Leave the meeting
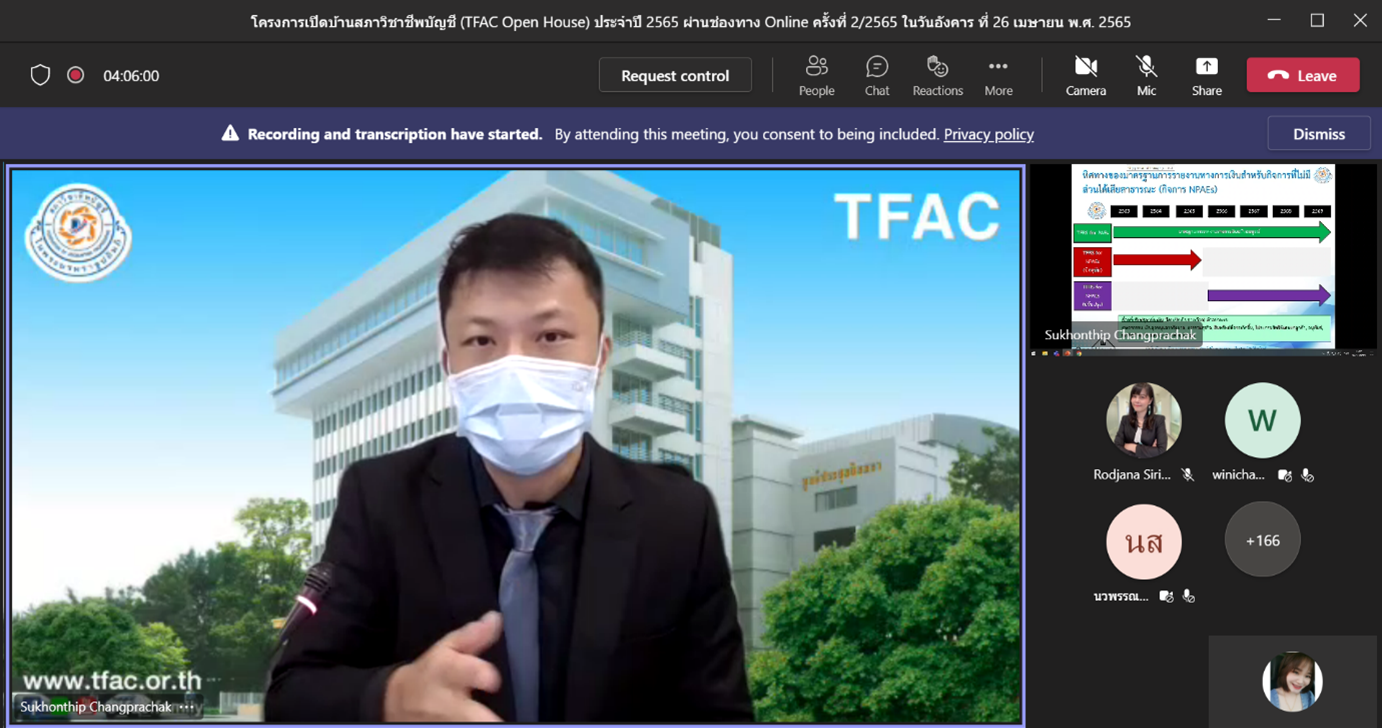 [x=1302, y=75]
